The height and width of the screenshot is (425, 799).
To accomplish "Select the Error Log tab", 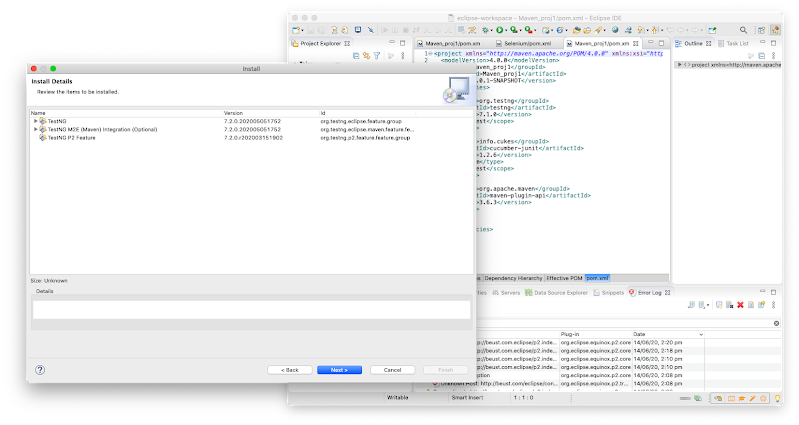I will (x=649, y=293).
